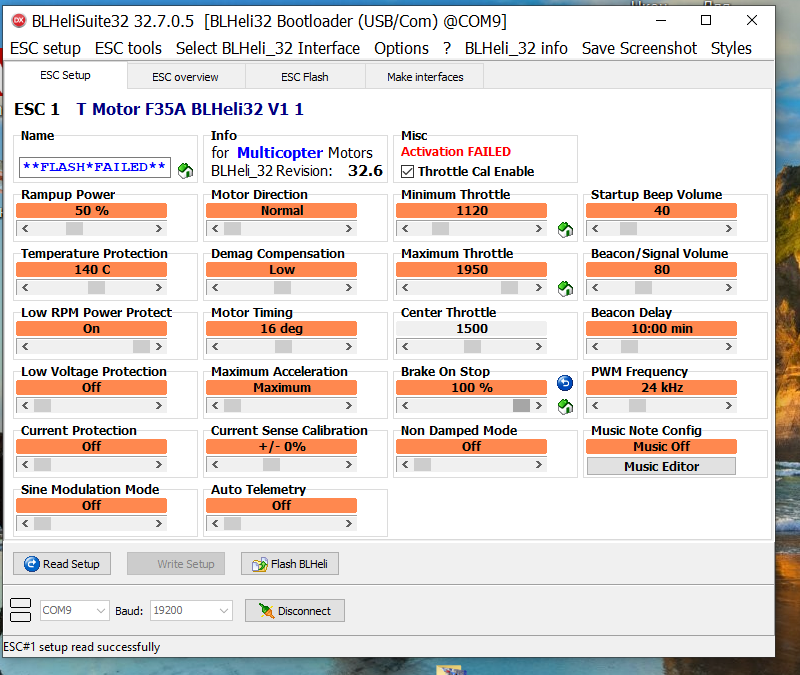Viewport: 800px width, 675px height.
Task: Increase Beacon/Signal Volume with the right arrow
Action: coord(729,288)
